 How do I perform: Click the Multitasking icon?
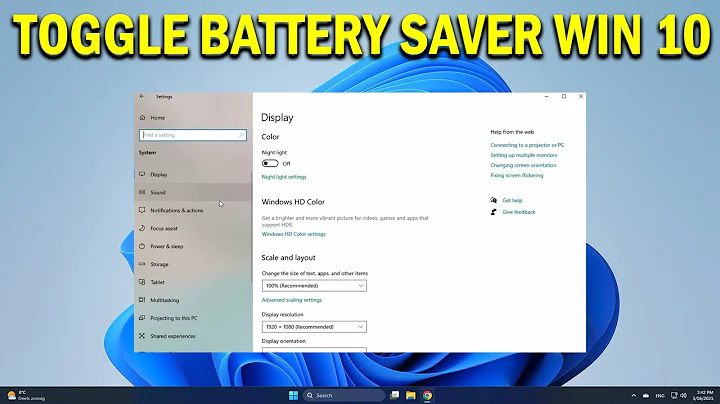[x=142, y=300]
